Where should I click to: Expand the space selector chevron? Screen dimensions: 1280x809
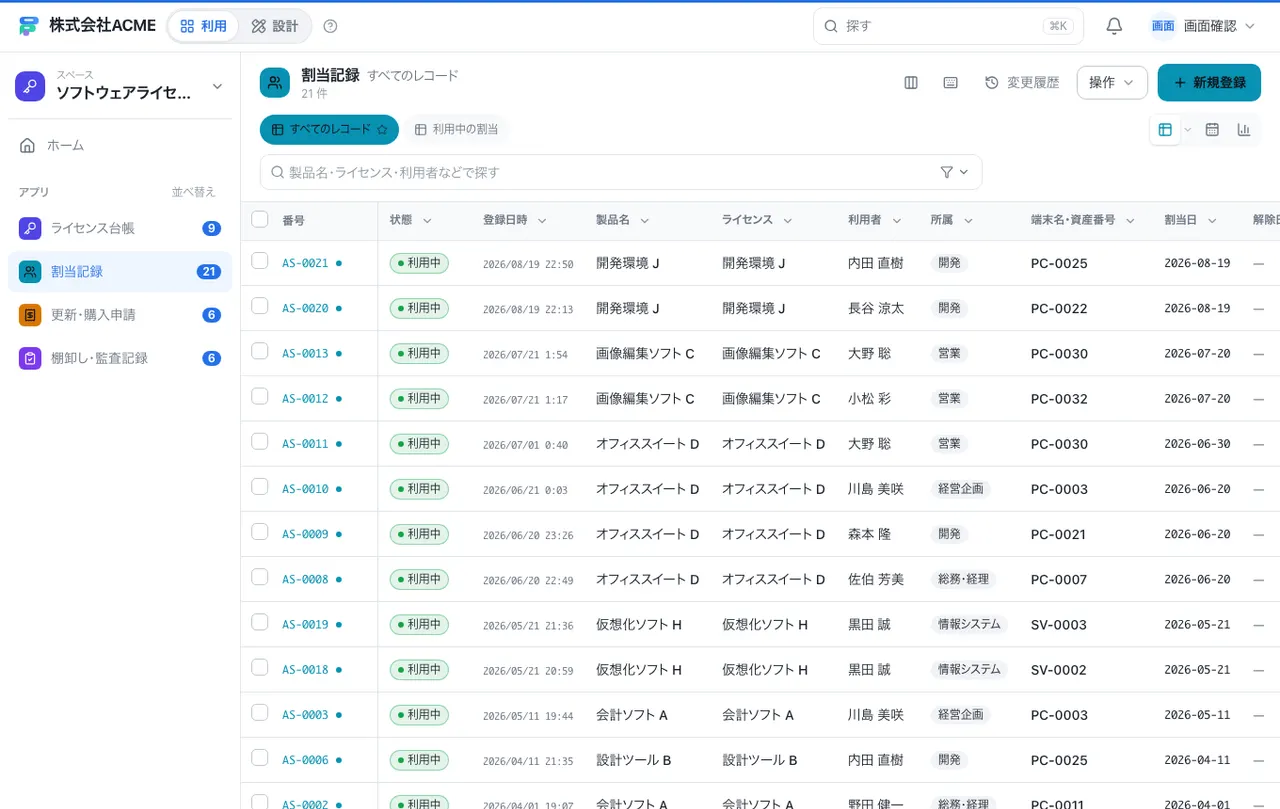coord(218,87)
